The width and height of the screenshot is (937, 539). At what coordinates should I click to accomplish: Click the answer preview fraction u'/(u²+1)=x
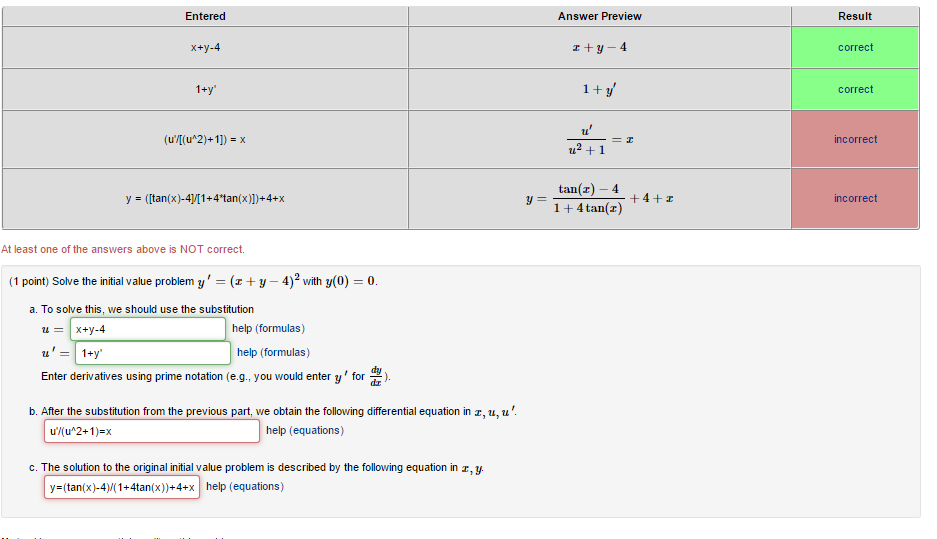pos(600,140)
